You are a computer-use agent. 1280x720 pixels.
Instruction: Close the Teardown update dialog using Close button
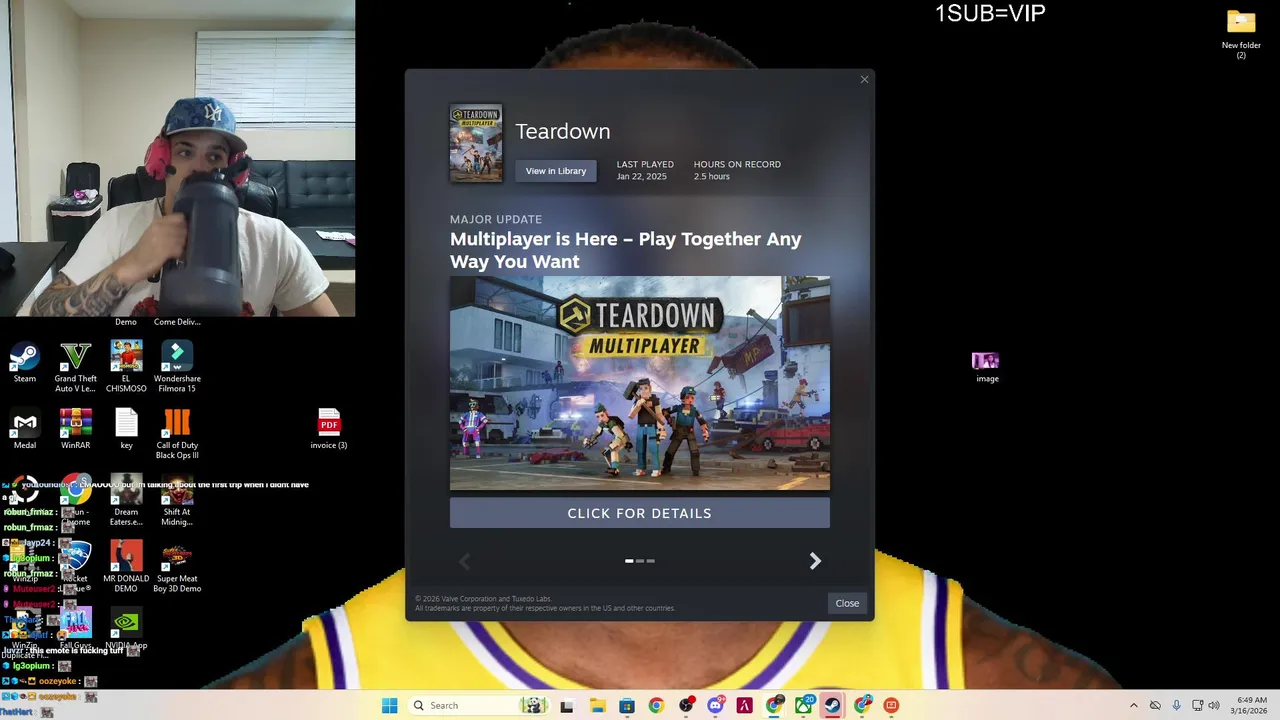point(847,603)
